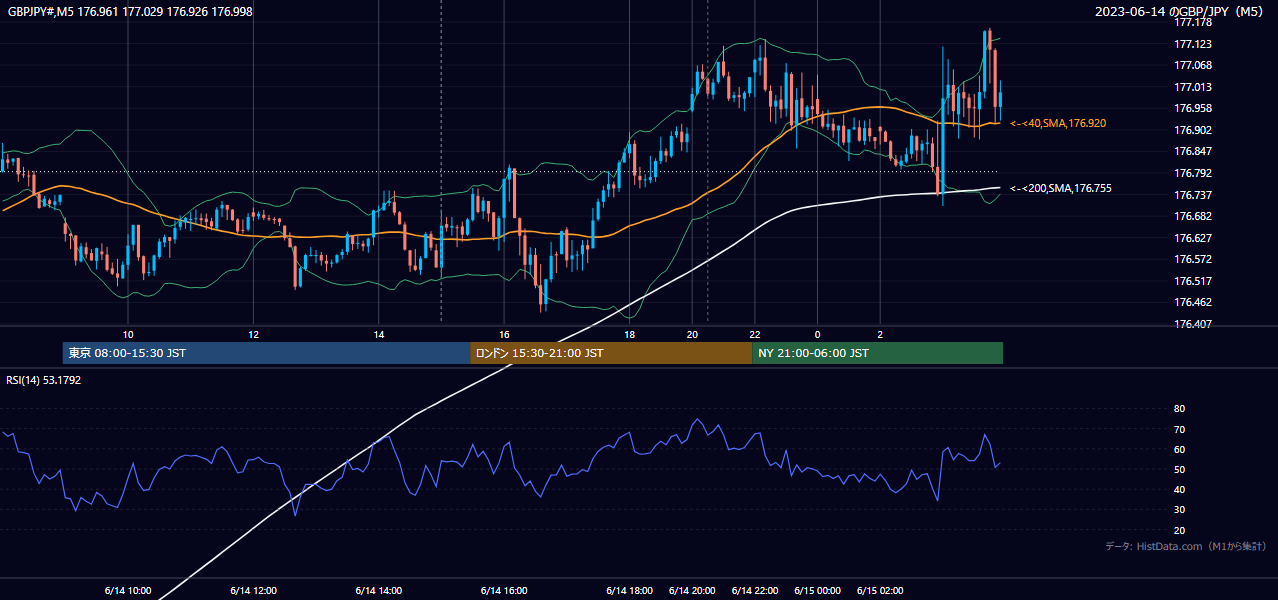Click hour 12 on the price chart time axis
Screen dimensions: 1278x600
coord(253,334)
